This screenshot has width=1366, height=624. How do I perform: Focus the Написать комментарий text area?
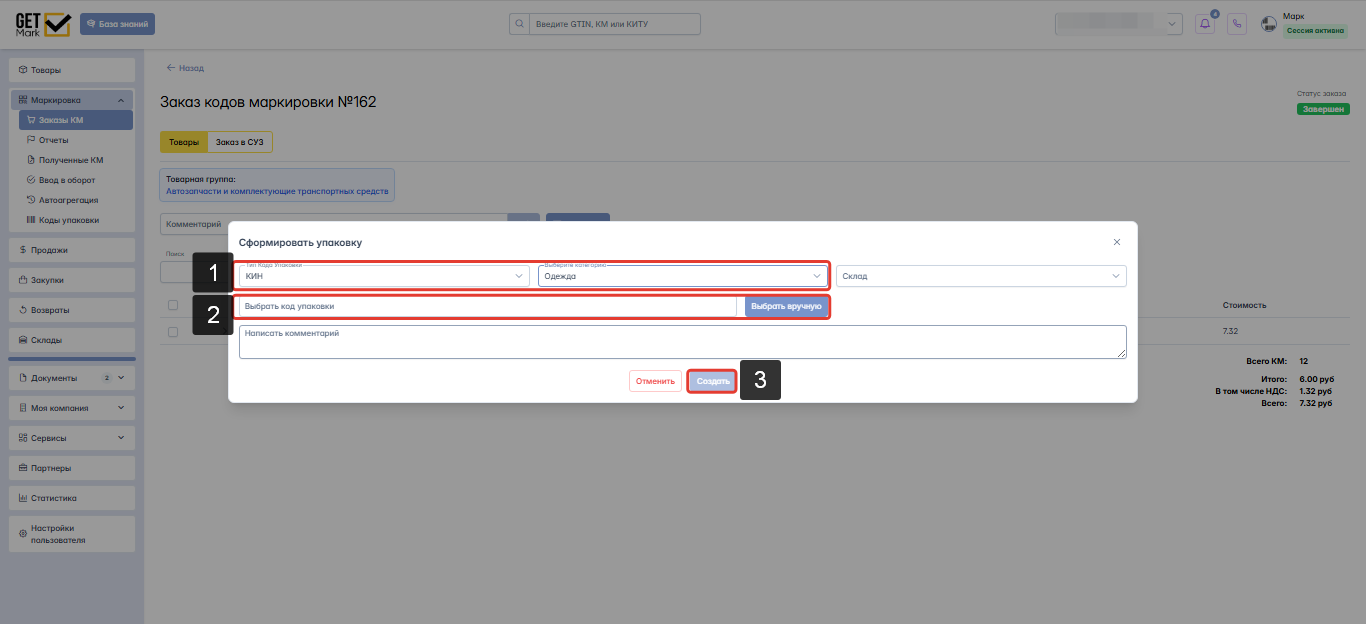683,342
